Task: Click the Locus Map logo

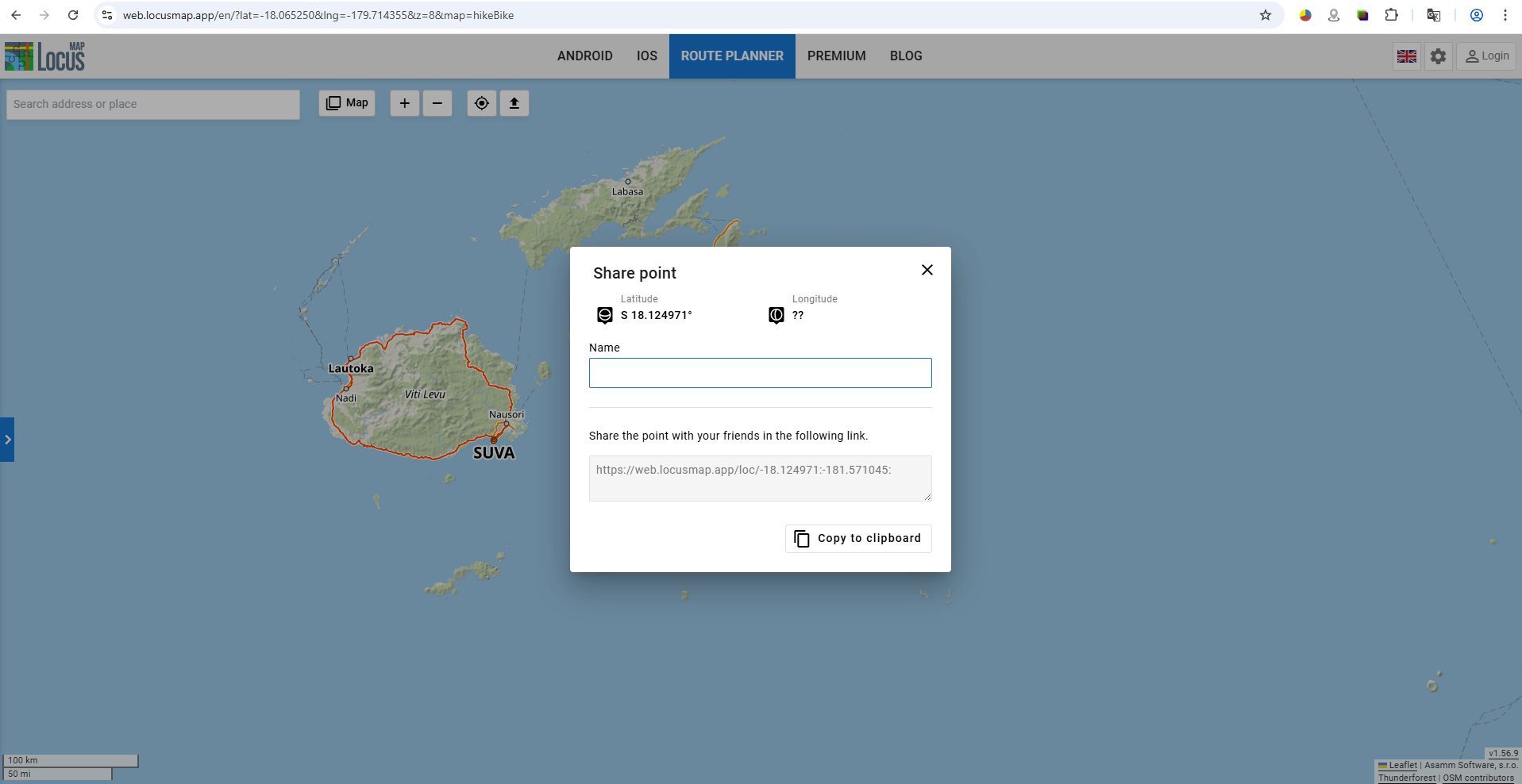Action: point(45,56)
